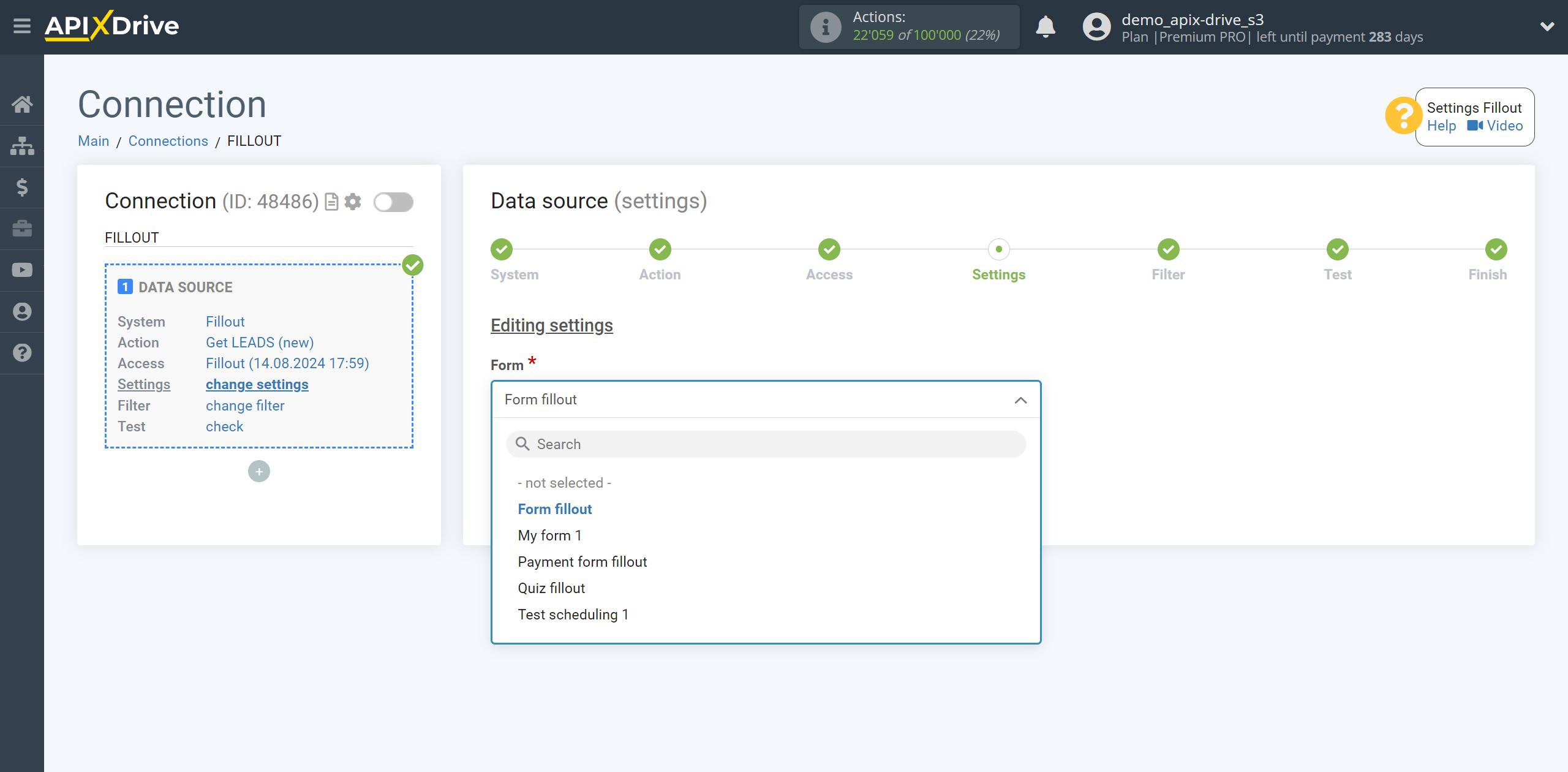Open connections sitemap sidebar icon
Viewport: 1568px width, 772px height.
coord(22,146)
